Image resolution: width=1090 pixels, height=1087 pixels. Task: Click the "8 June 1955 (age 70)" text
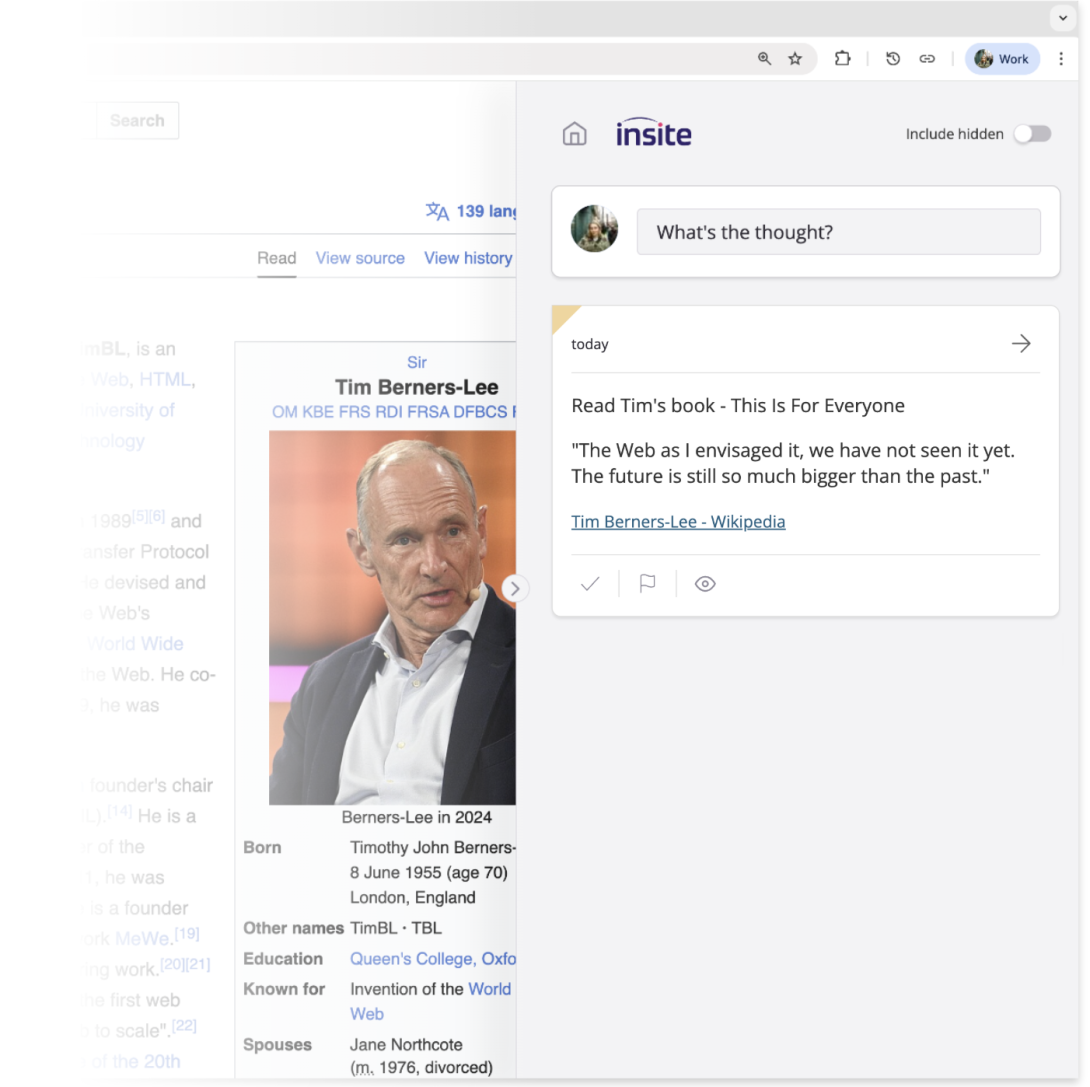pos(428,872)
